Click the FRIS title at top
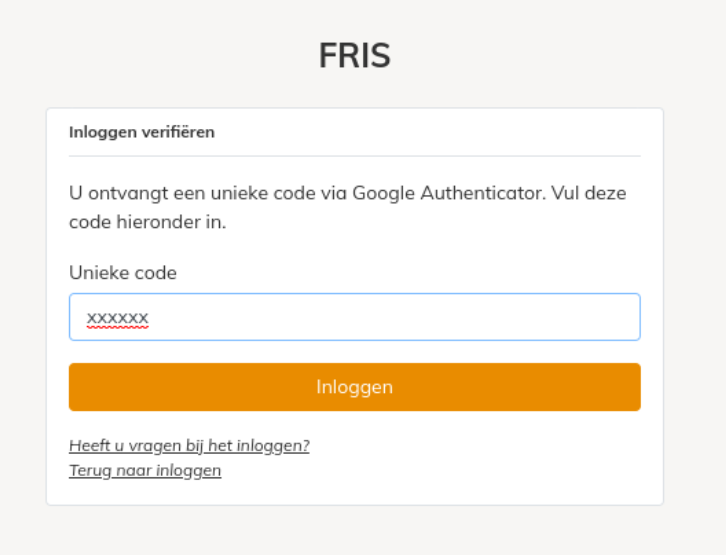The width and height of the screenshot is (726, 555). 355,56
